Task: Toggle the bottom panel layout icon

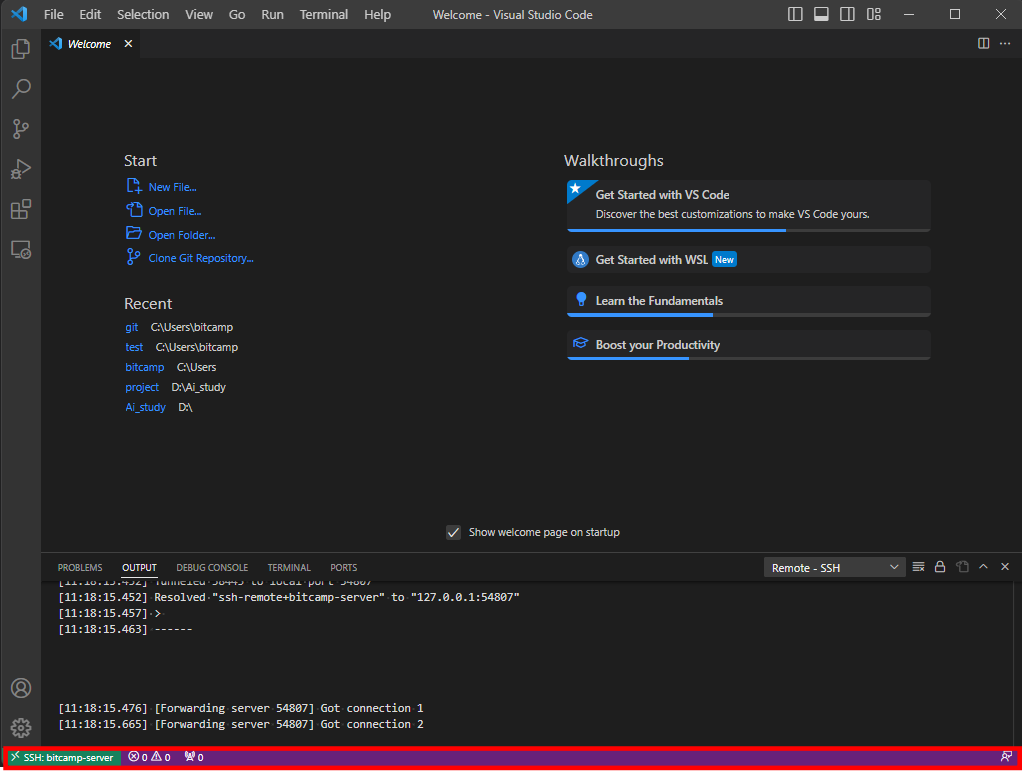Action: pos(821,14)
